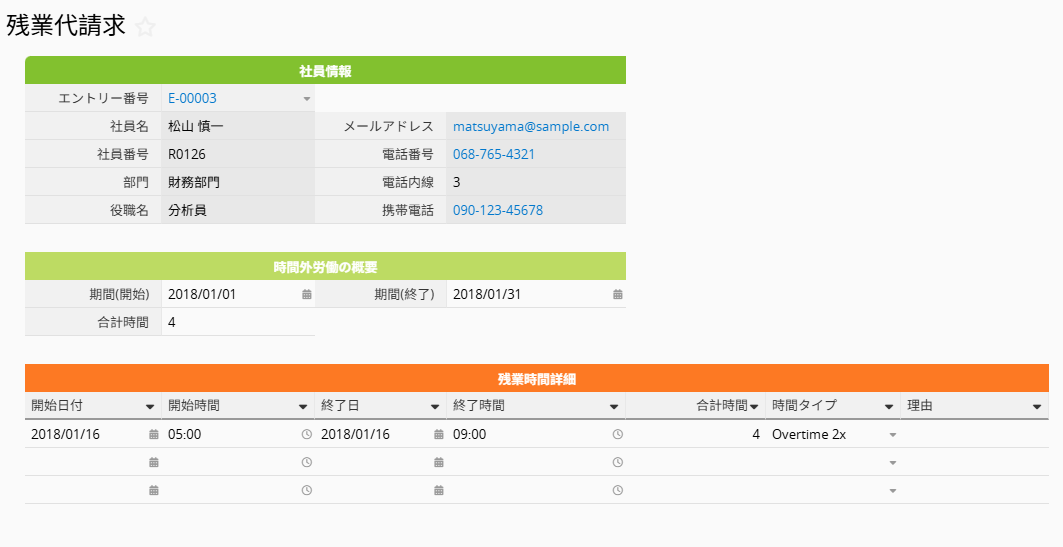Open 合計時間 column header dropdown arrow
This screenshot has width=1063, height=547.
(754, 407)
